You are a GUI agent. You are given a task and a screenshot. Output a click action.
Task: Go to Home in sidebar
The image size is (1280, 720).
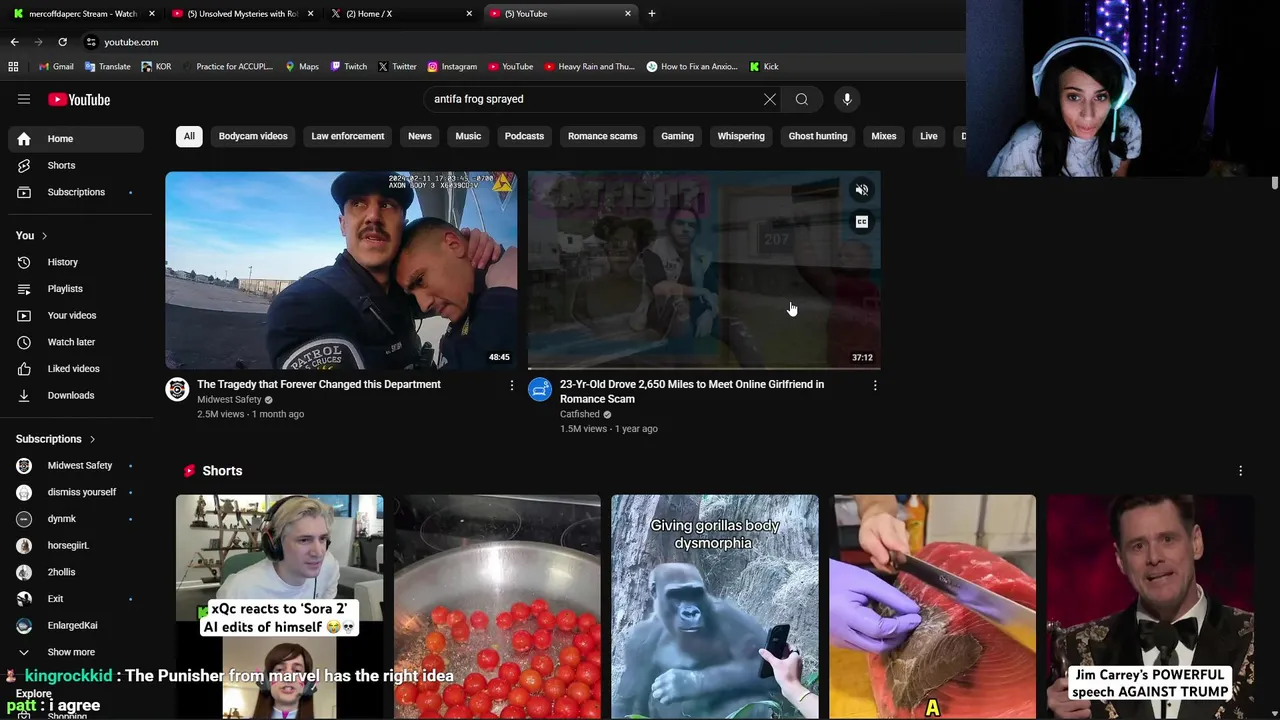coord(76,139)
